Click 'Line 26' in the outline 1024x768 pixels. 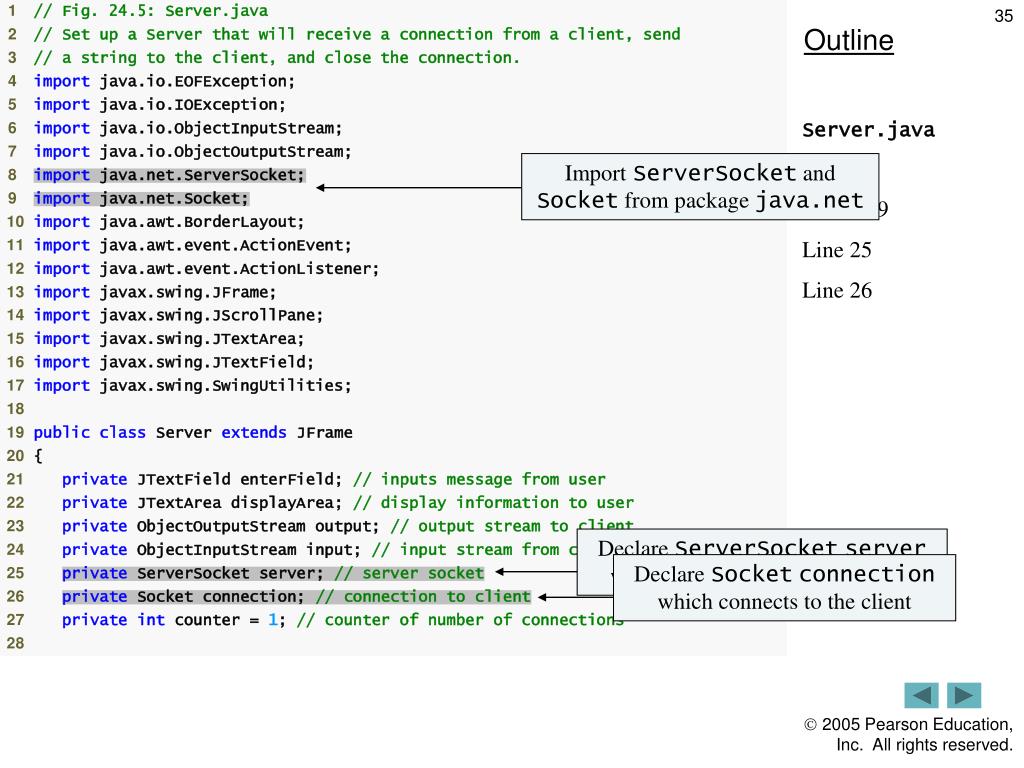pos(837,290)
